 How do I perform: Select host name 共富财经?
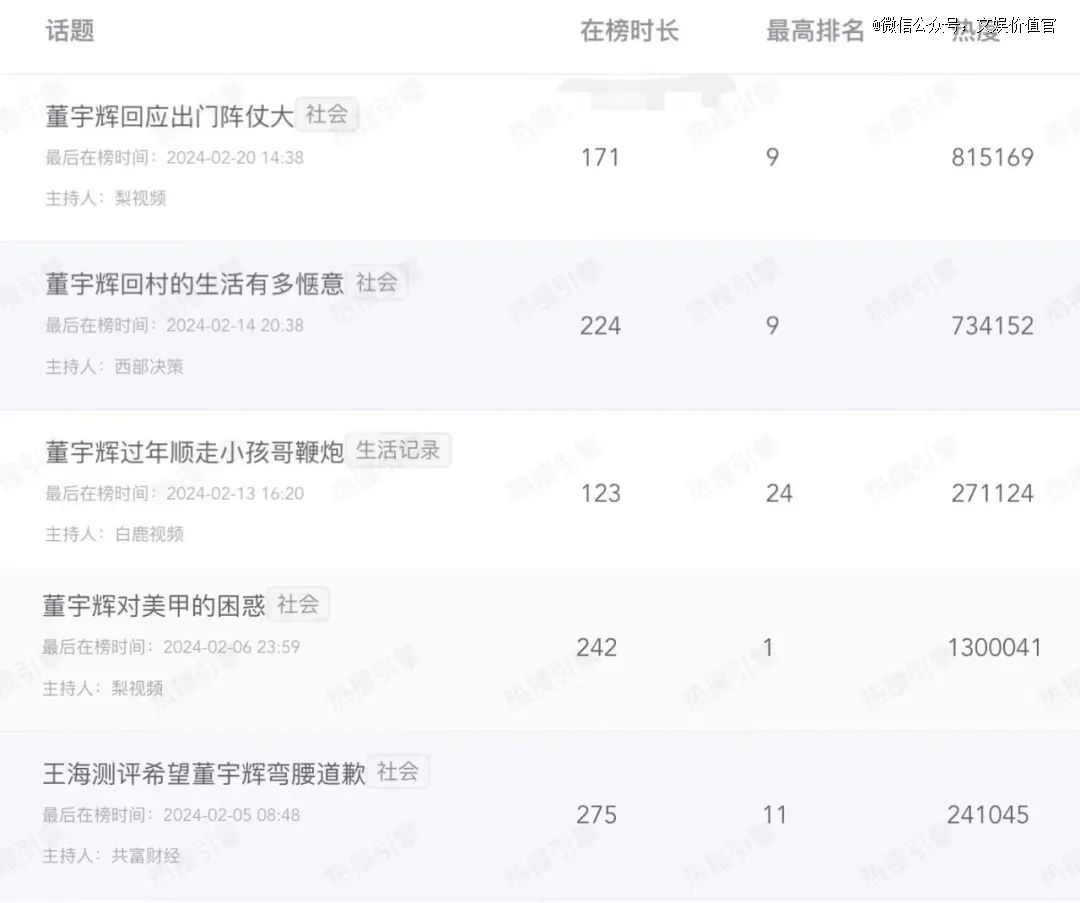146,855
